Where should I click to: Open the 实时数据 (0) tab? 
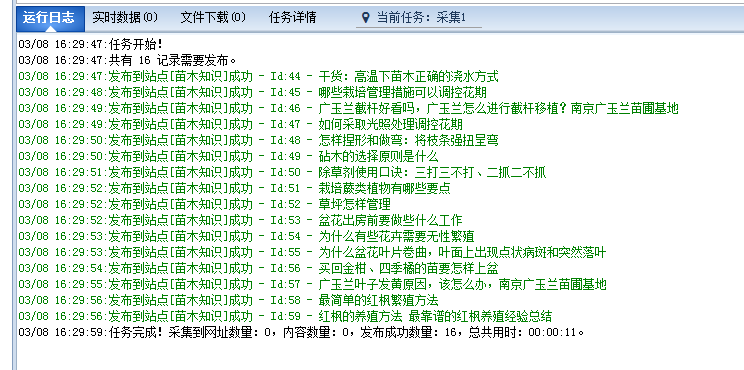coord(125,18)
